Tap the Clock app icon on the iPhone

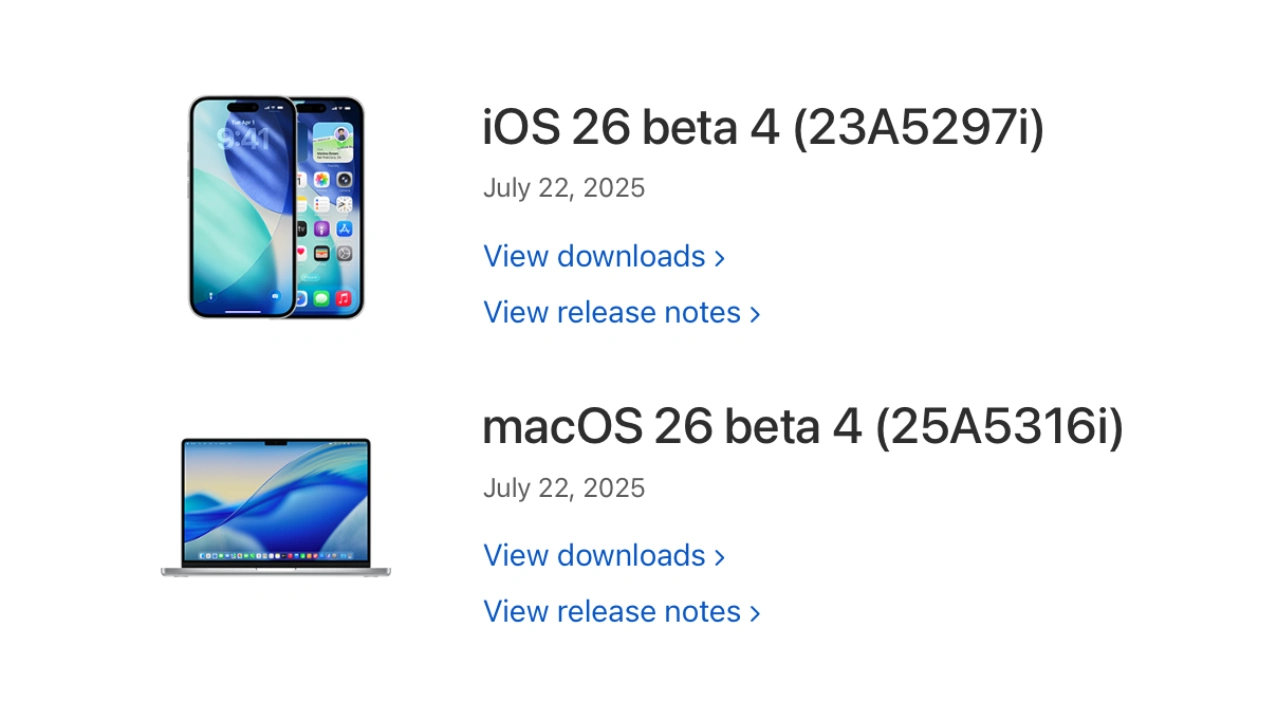343,205
